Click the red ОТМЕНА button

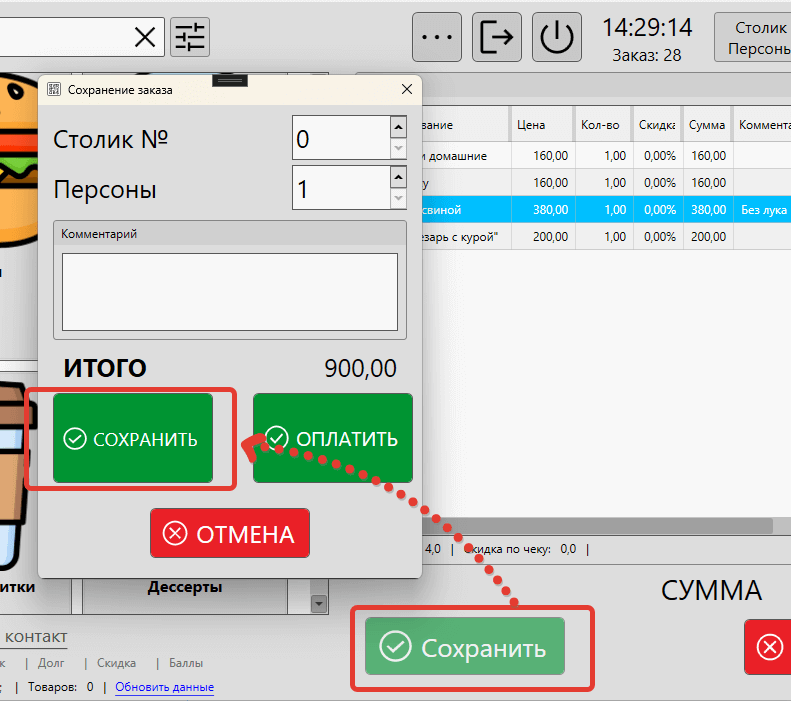click(230, 534)
